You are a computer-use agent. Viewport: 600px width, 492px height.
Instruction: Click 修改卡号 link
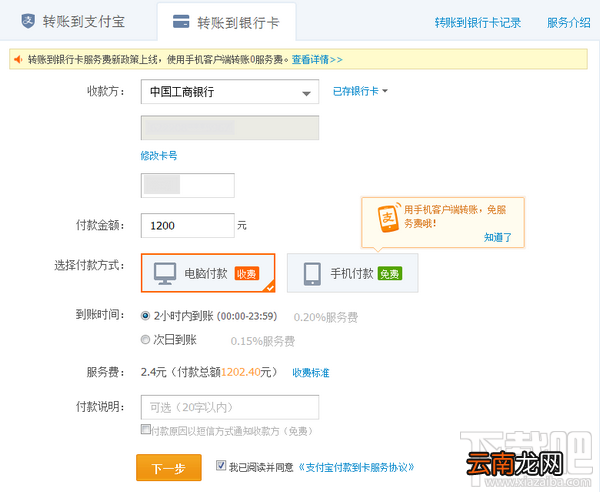click(158, 156)
